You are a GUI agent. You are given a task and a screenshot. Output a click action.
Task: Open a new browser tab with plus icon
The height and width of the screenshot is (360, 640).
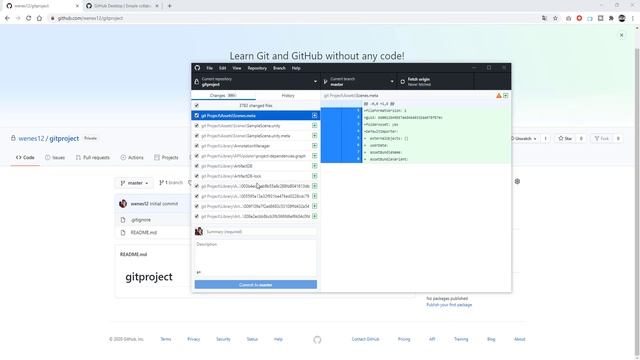169,6
